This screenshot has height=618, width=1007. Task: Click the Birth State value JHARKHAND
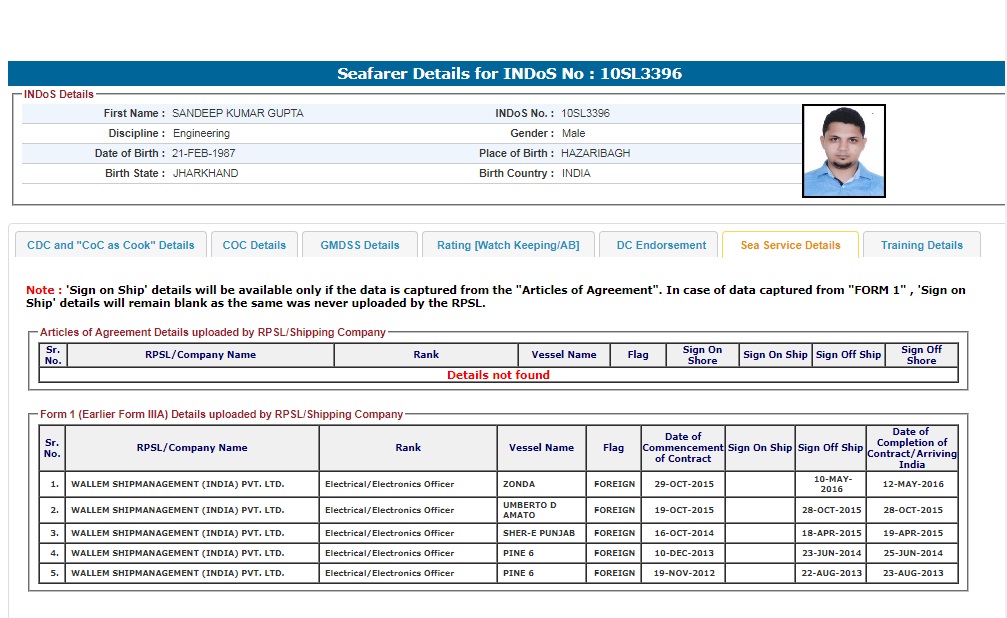205,173
